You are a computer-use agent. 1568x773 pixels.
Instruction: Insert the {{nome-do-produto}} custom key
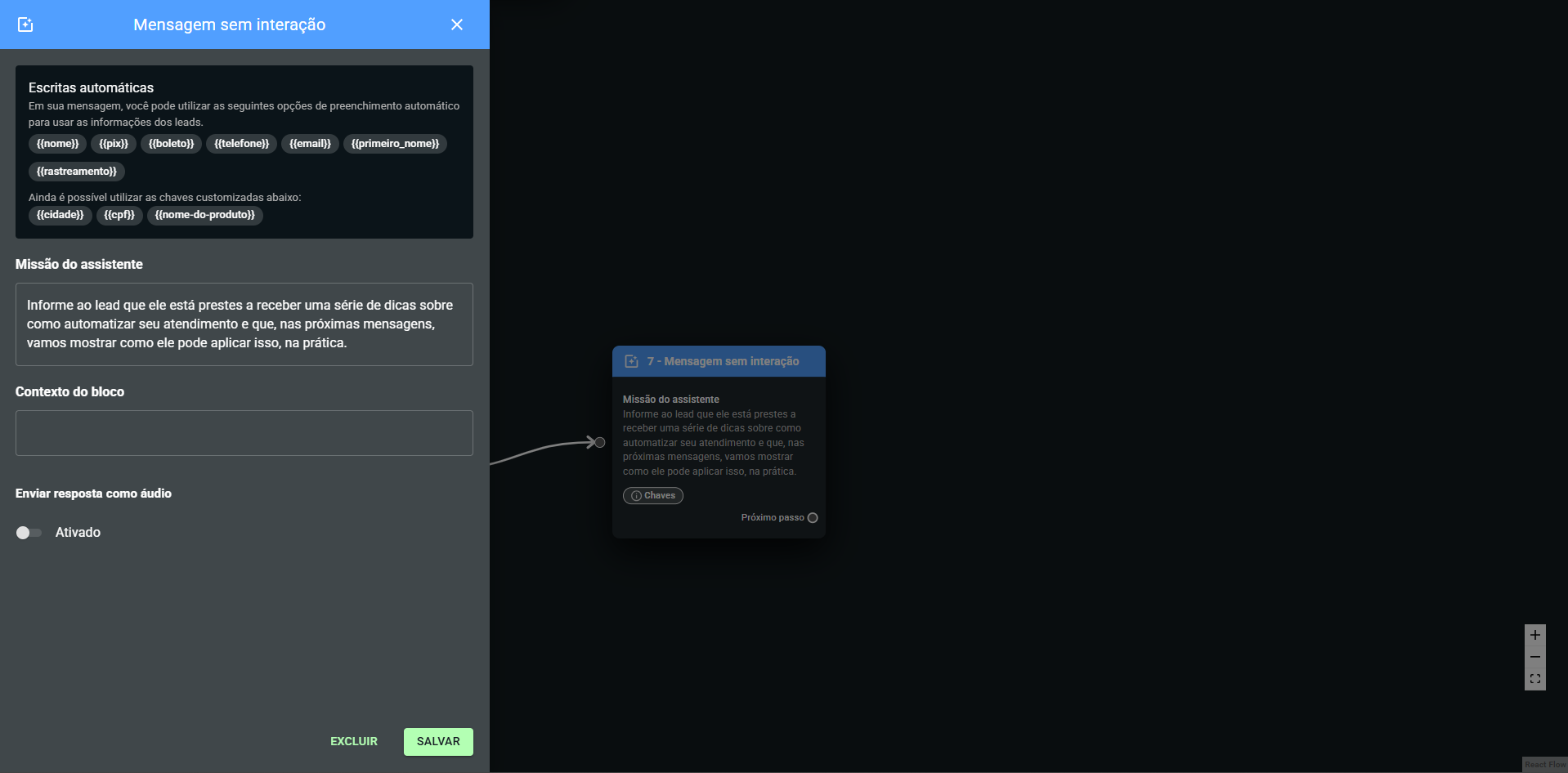tap(204, 215)
